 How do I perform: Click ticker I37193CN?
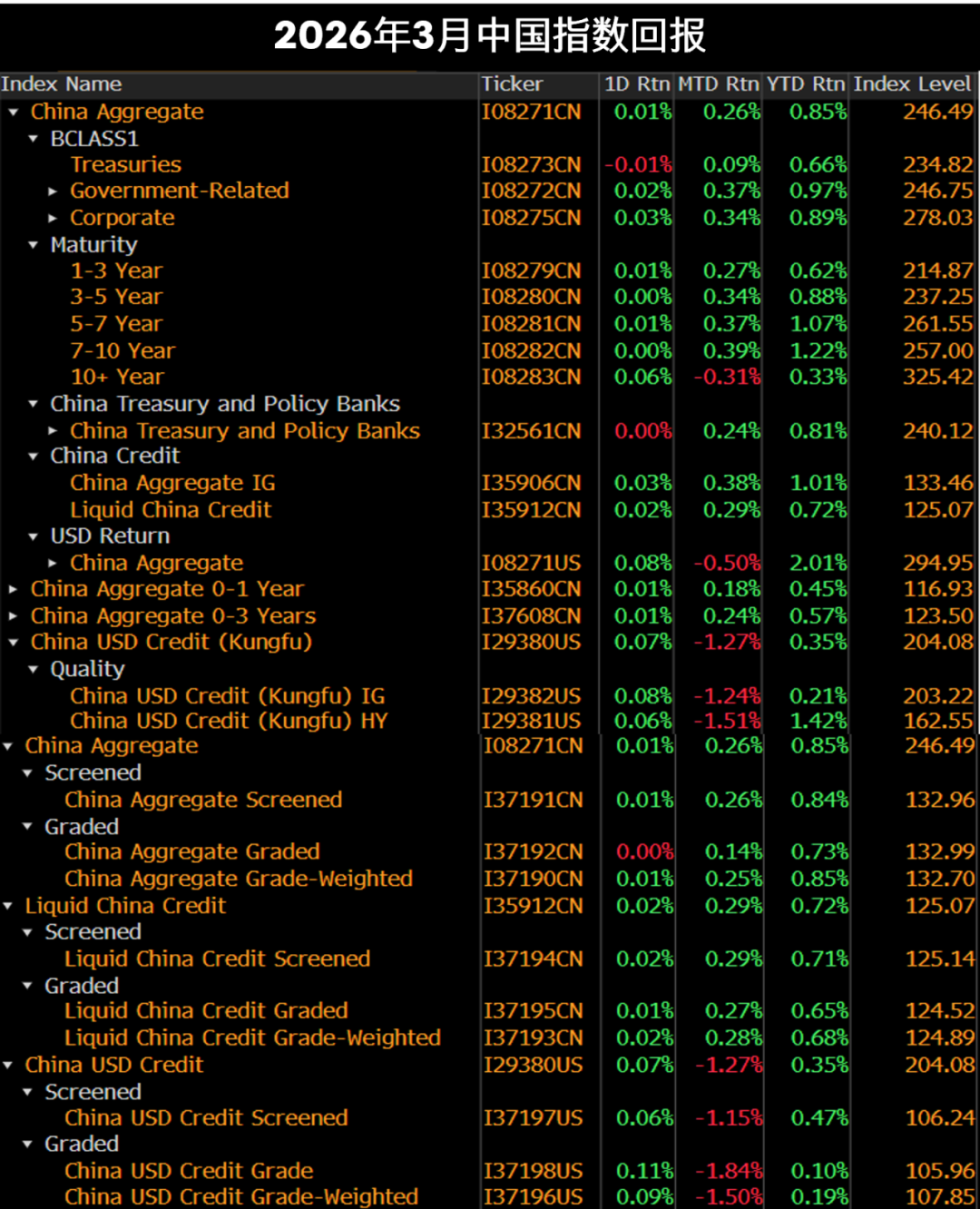(x=533, y=1037)
